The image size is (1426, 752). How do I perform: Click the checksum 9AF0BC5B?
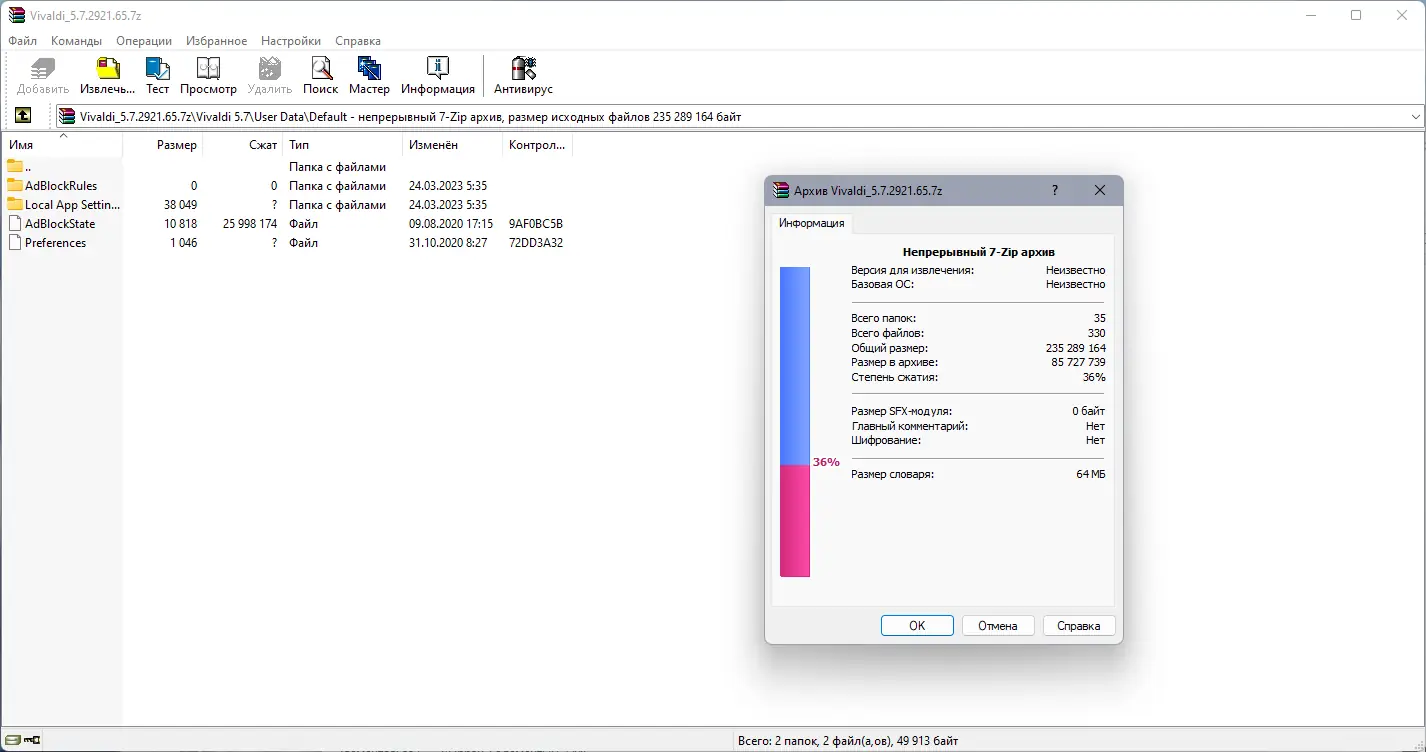point(536,223)
